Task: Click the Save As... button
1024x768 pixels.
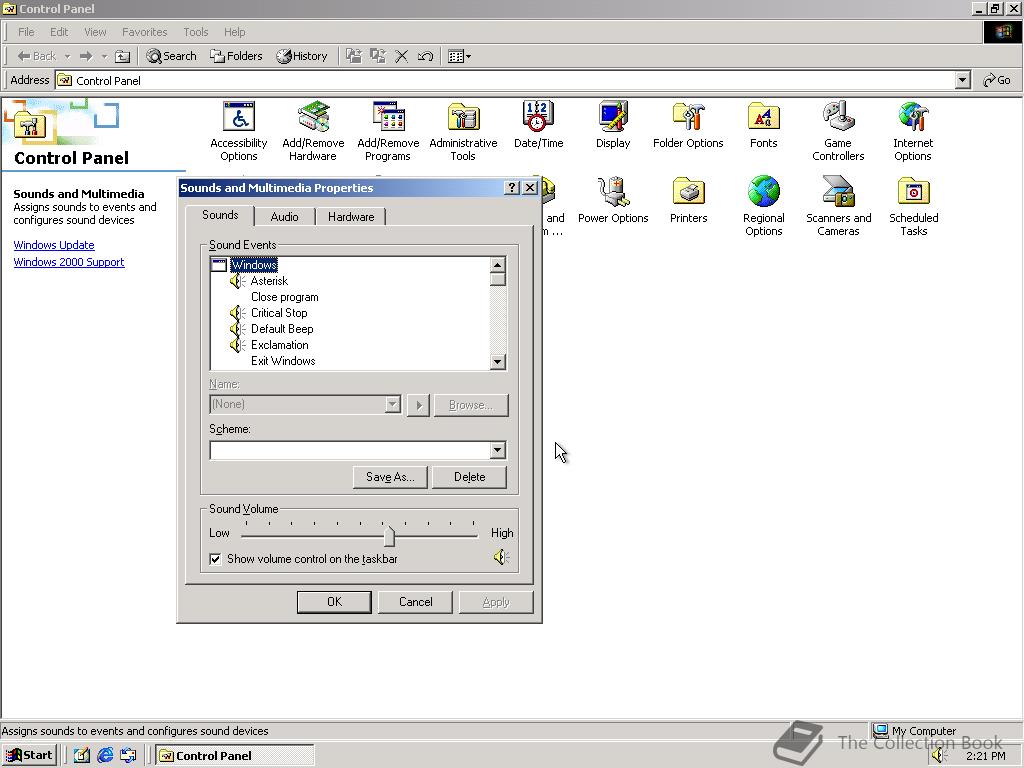Action: click(390, 477)
